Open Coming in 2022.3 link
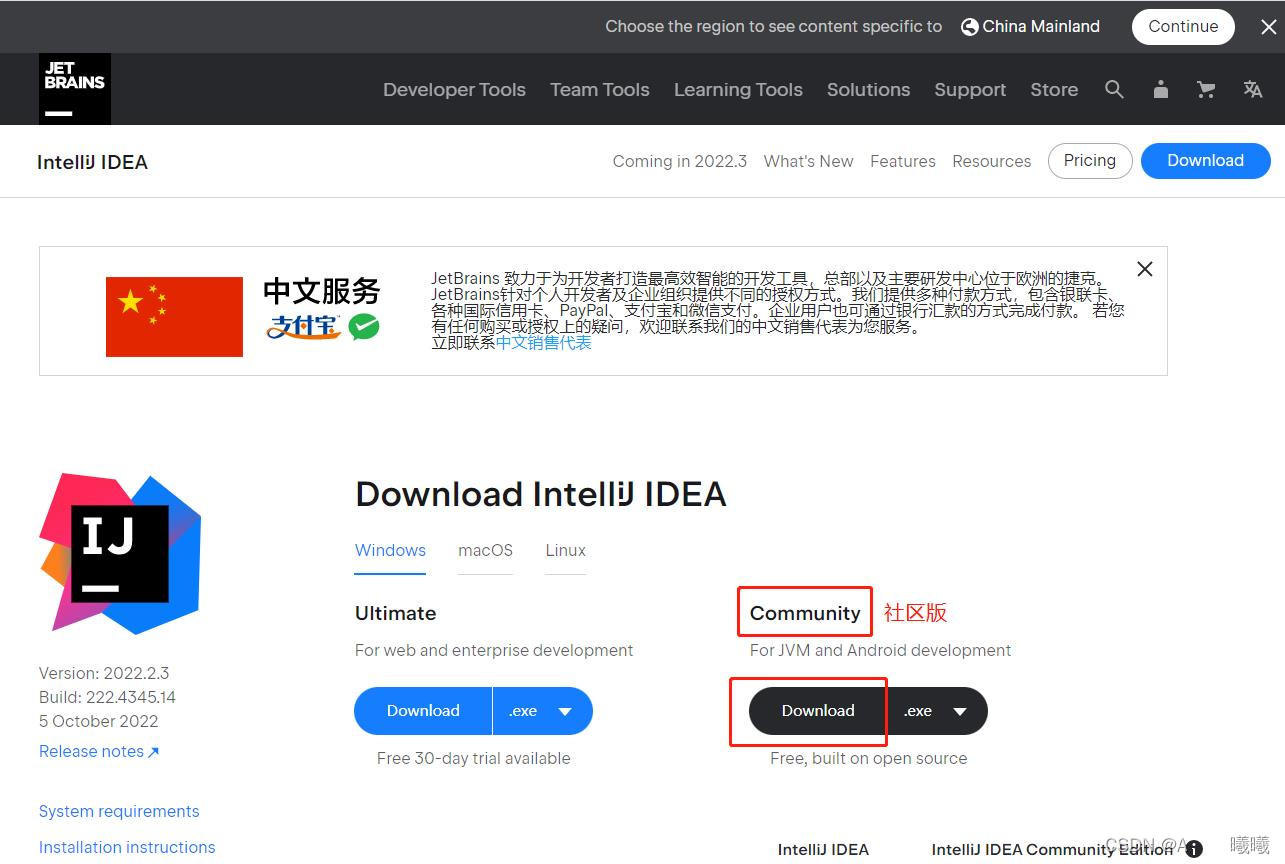The height and width of the screenshot is (864, 1285). [680, 161]
